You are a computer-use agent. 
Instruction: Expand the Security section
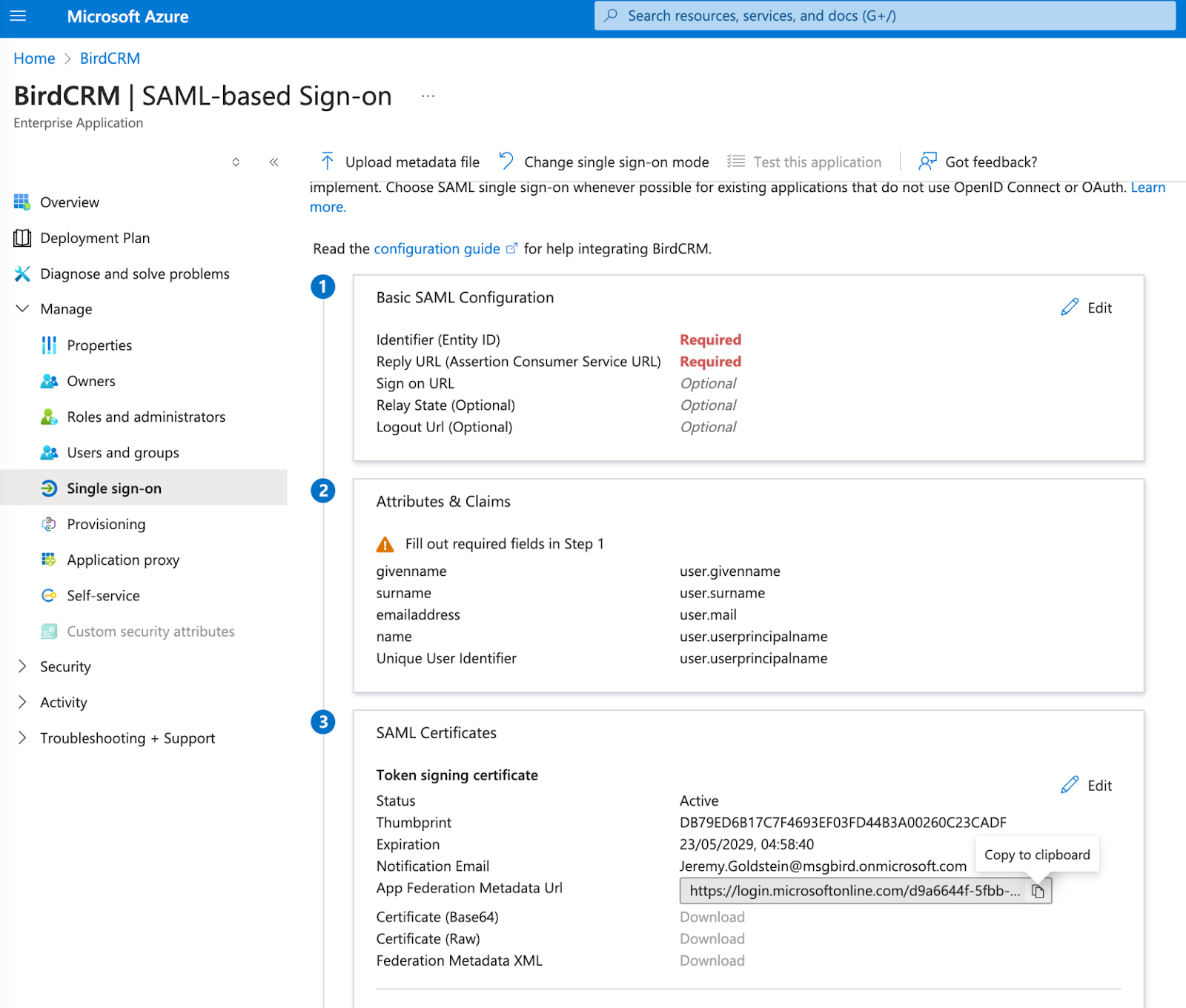tap(23, 666)
